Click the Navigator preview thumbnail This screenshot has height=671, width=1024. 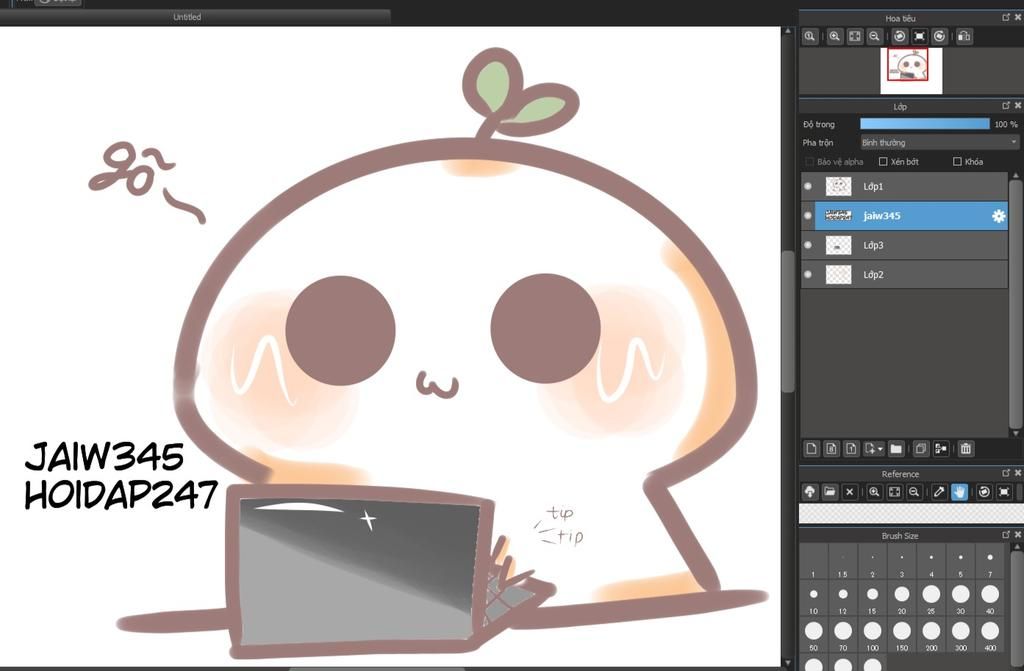click(911, 71)
